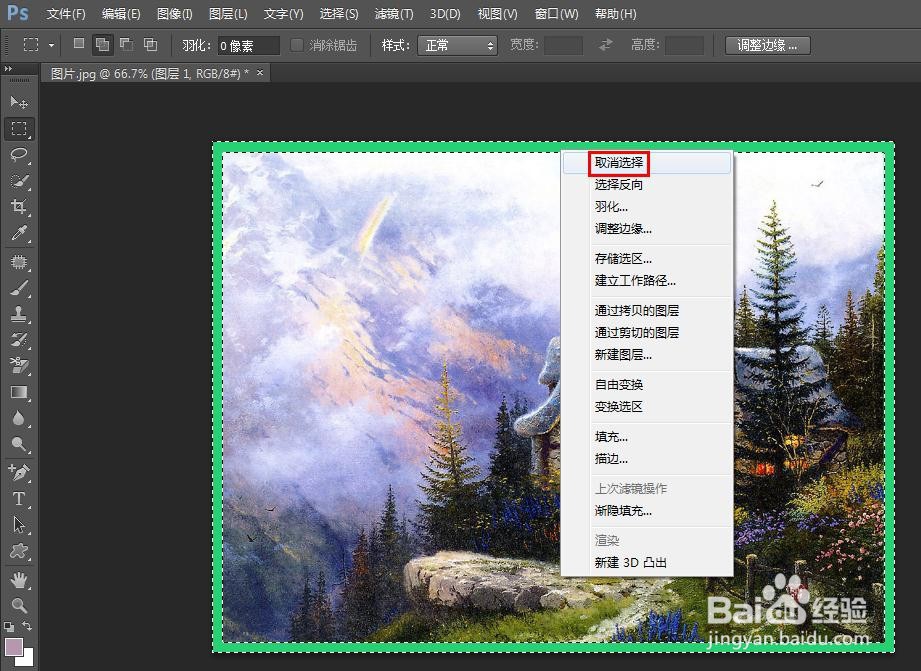Select the Eyedropper tool
Image resolution: width=921 pixels, height=671 pixels.
(18, 233)
